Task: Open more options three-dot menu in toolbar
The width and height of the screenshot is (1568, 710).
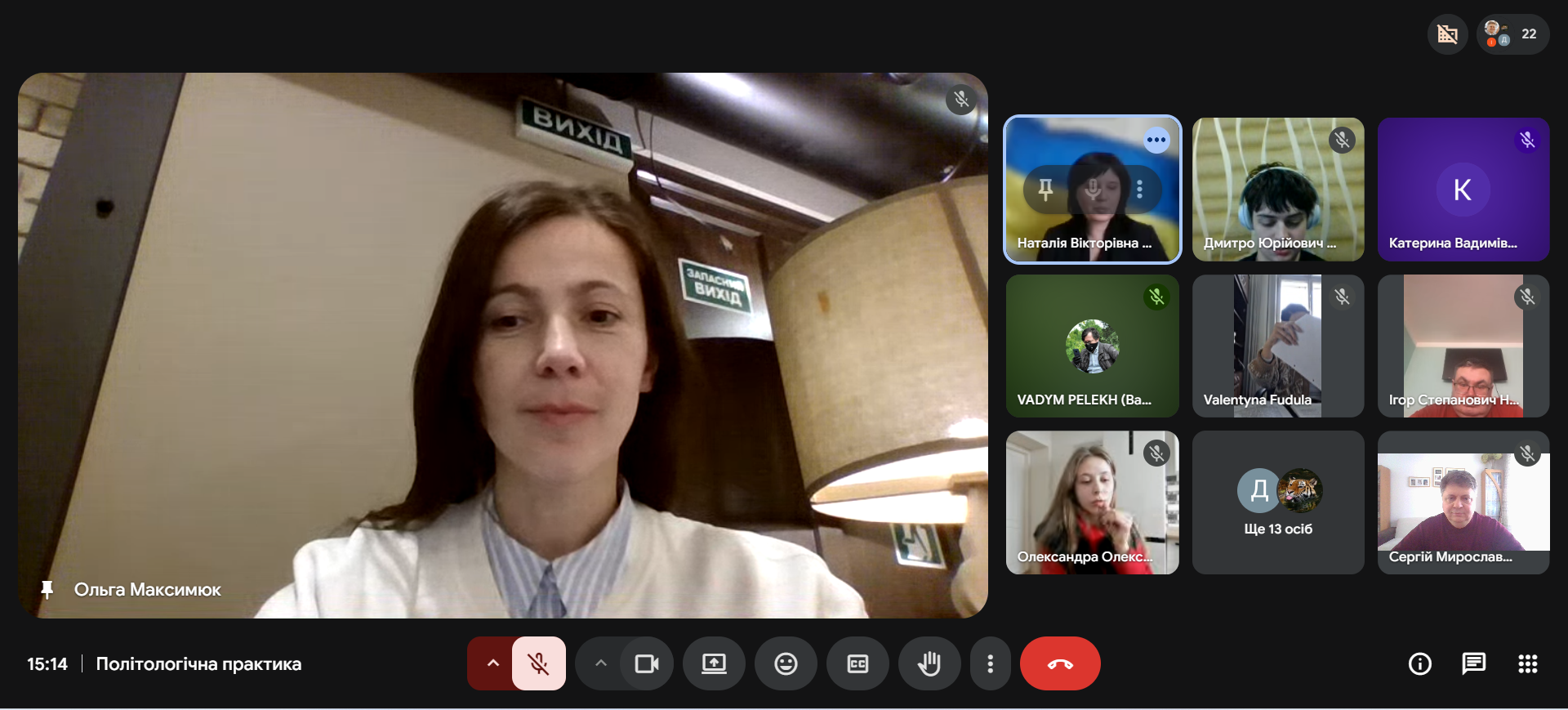Action: 990,663
